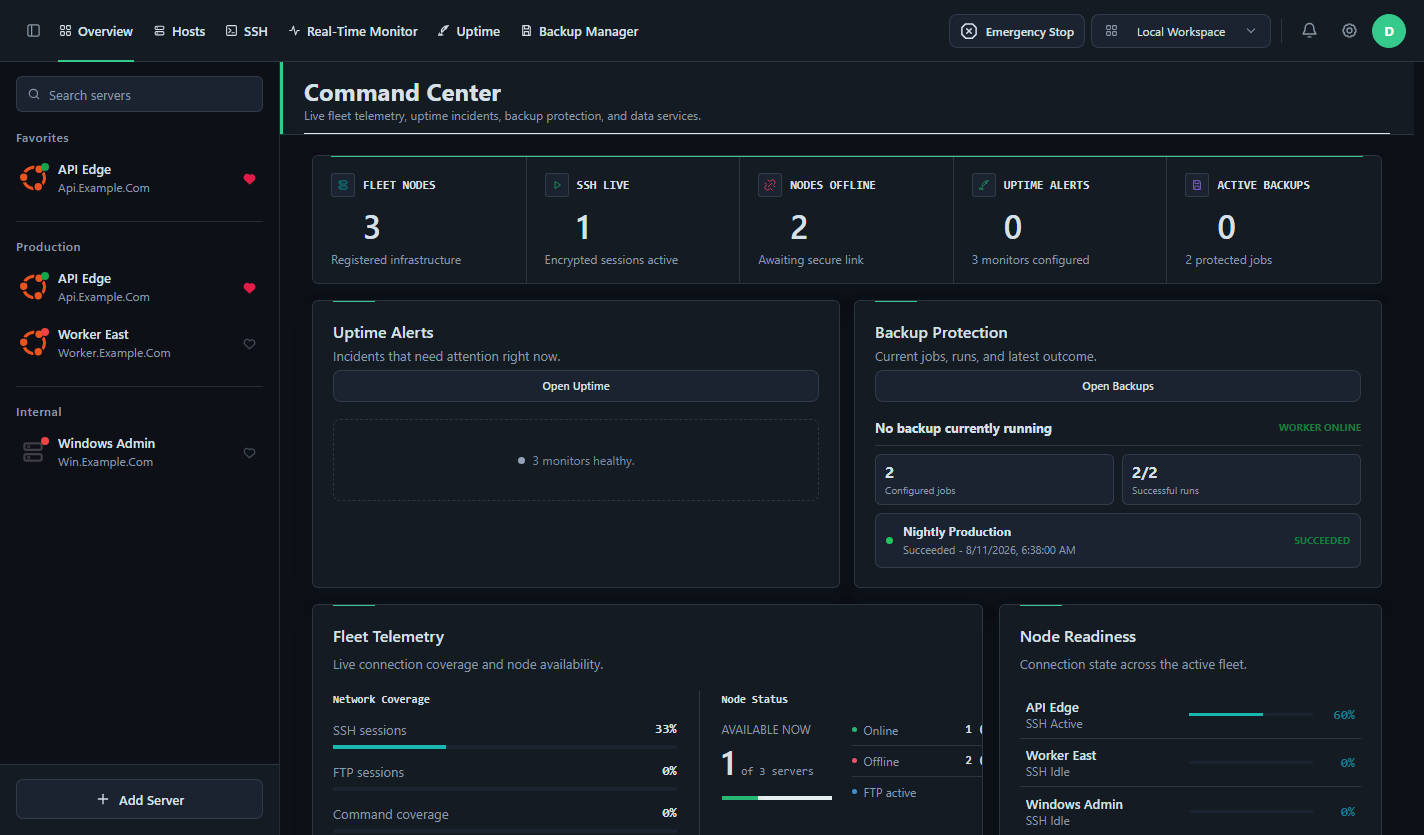Switch to the Uptime tab
This screenshot has width=1424, height=835.
[468, 31]
